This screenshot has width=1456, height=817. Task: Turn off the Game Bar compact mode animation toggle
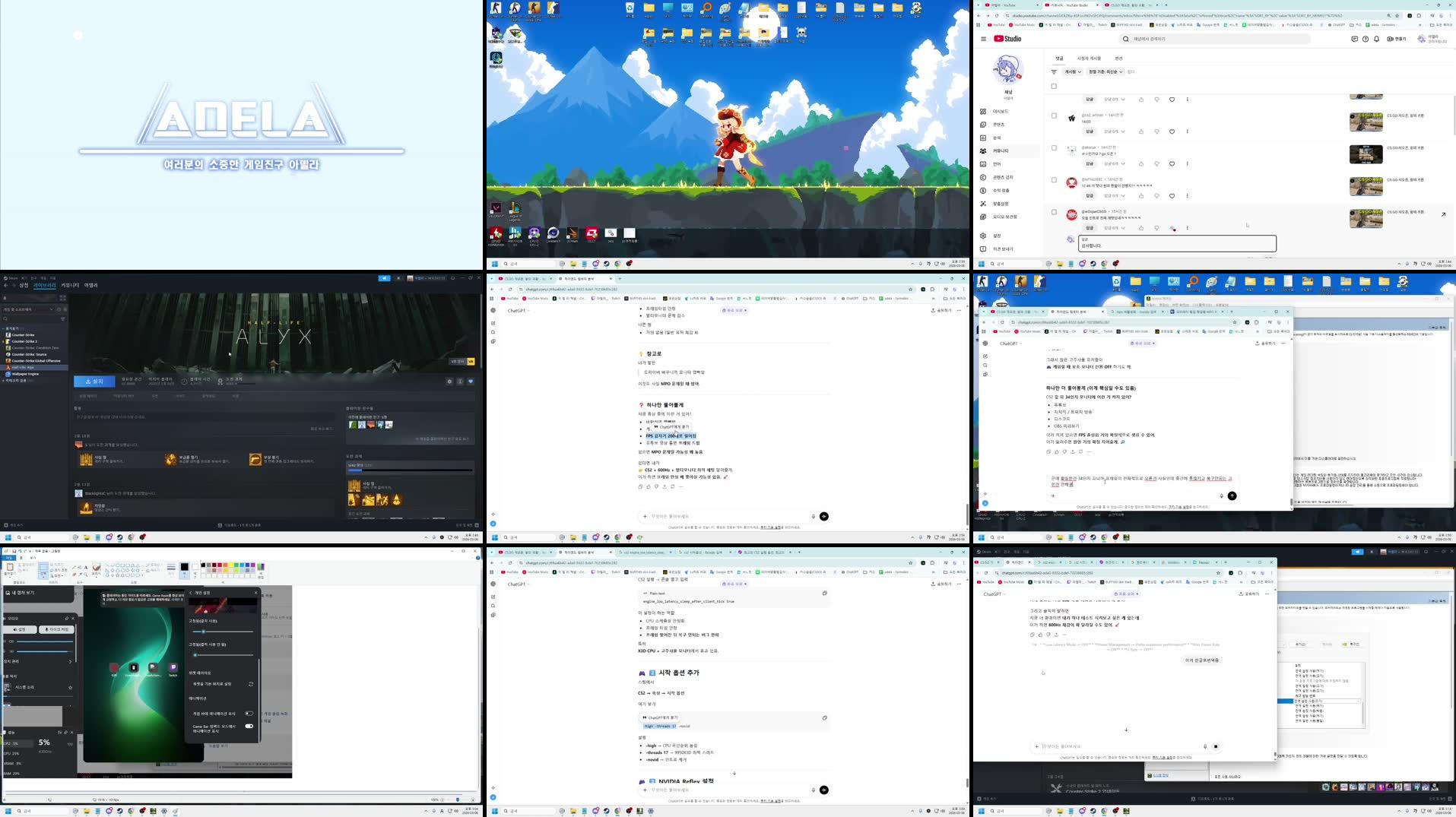tap(249, 727)
